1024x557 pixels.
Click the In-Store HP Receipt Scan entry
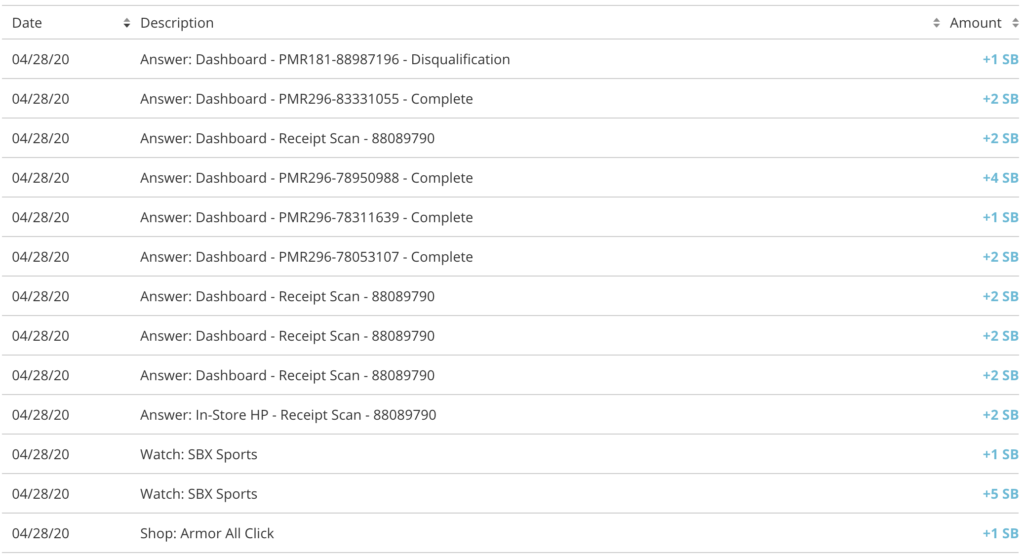pos(288,415)
